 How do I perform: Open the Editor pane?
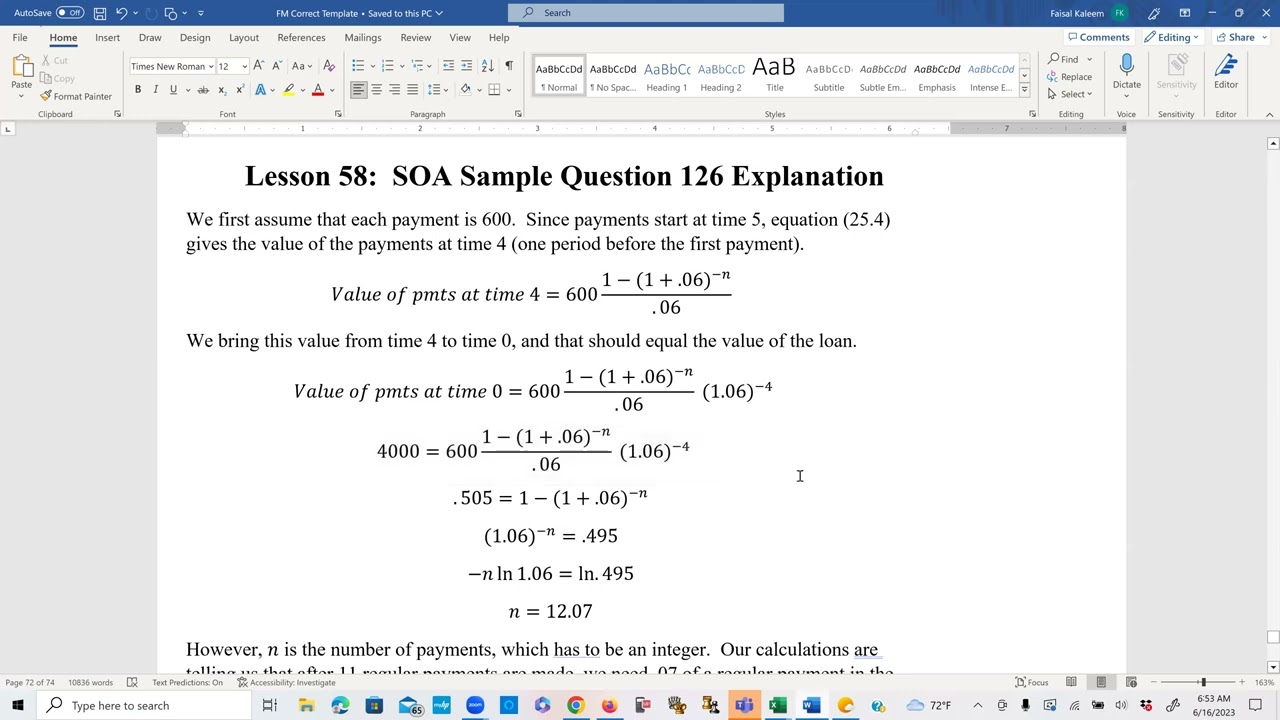tap(1226, 73)
